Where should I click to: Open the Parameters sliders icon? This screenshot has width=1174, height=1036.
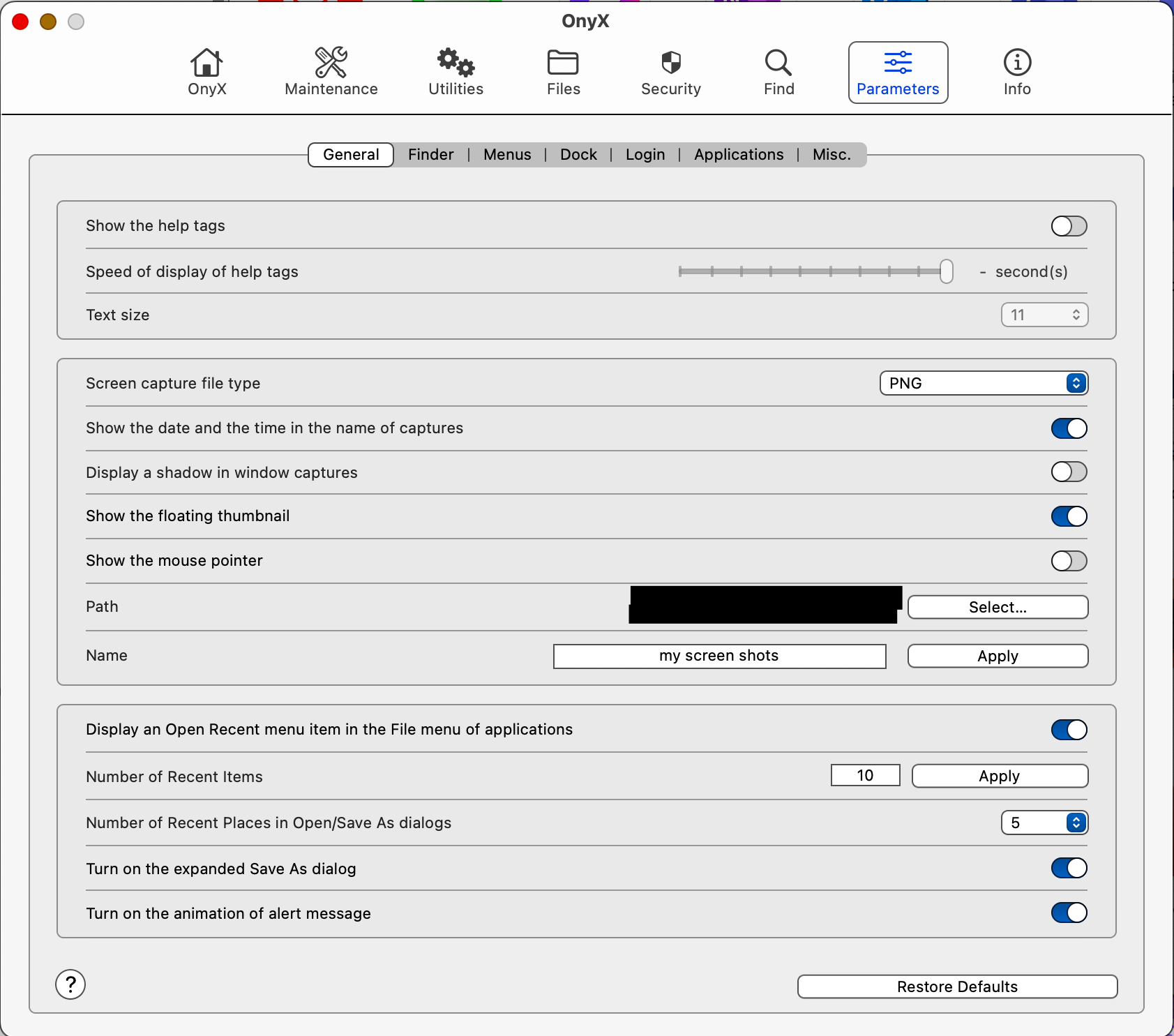(x=898, y=71)
